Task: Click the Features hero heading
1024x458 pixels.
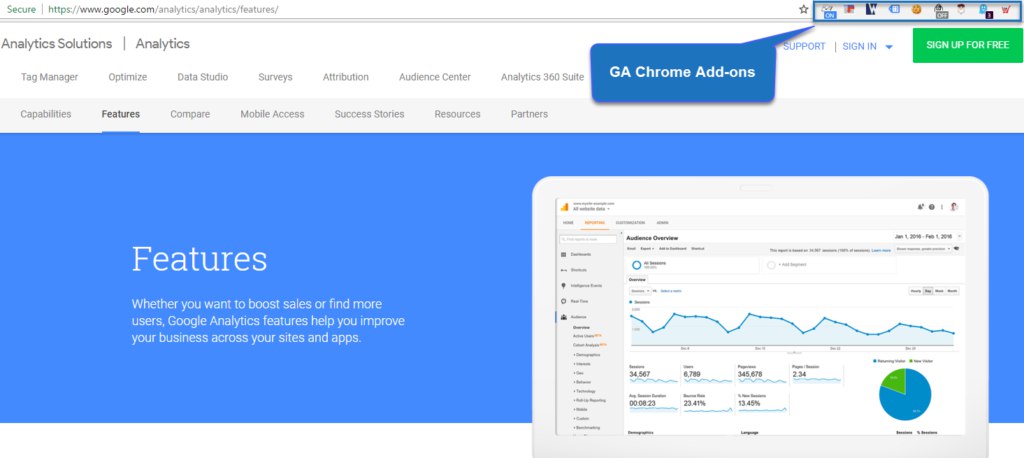Action: click(x=199, y=259)
